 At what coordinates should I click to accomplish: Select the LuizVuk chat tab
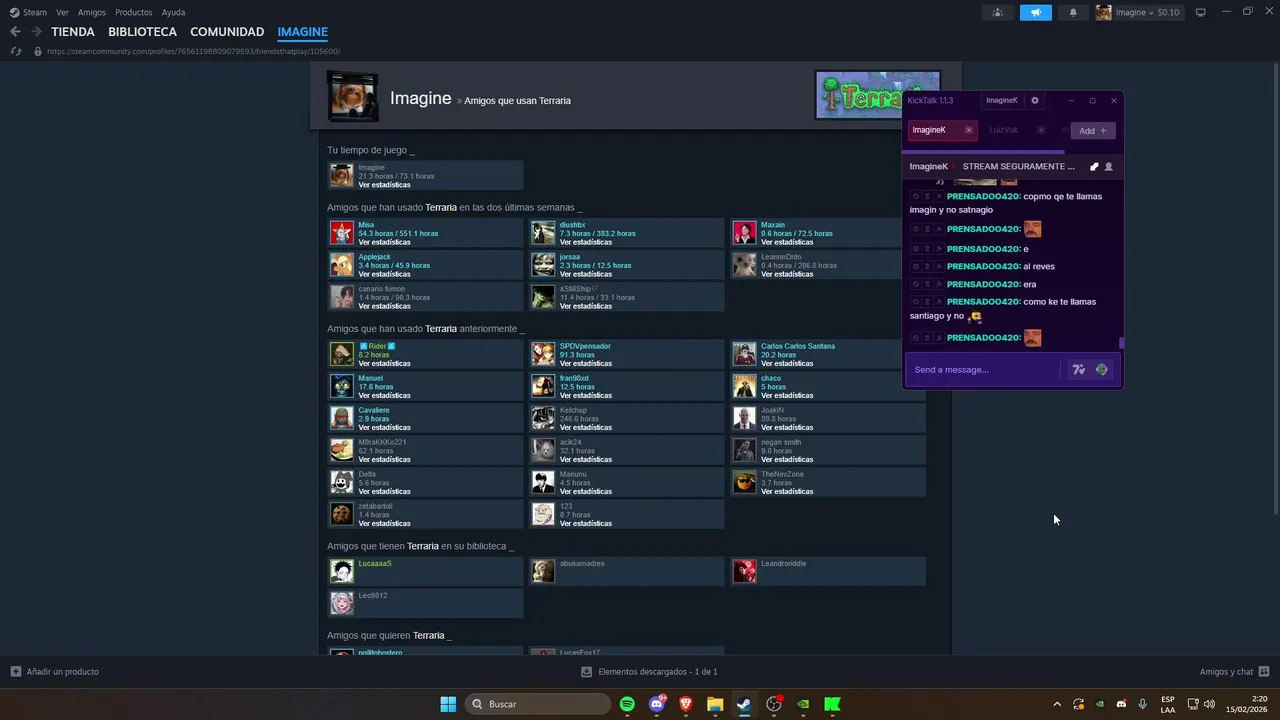tap(1003, 130)
